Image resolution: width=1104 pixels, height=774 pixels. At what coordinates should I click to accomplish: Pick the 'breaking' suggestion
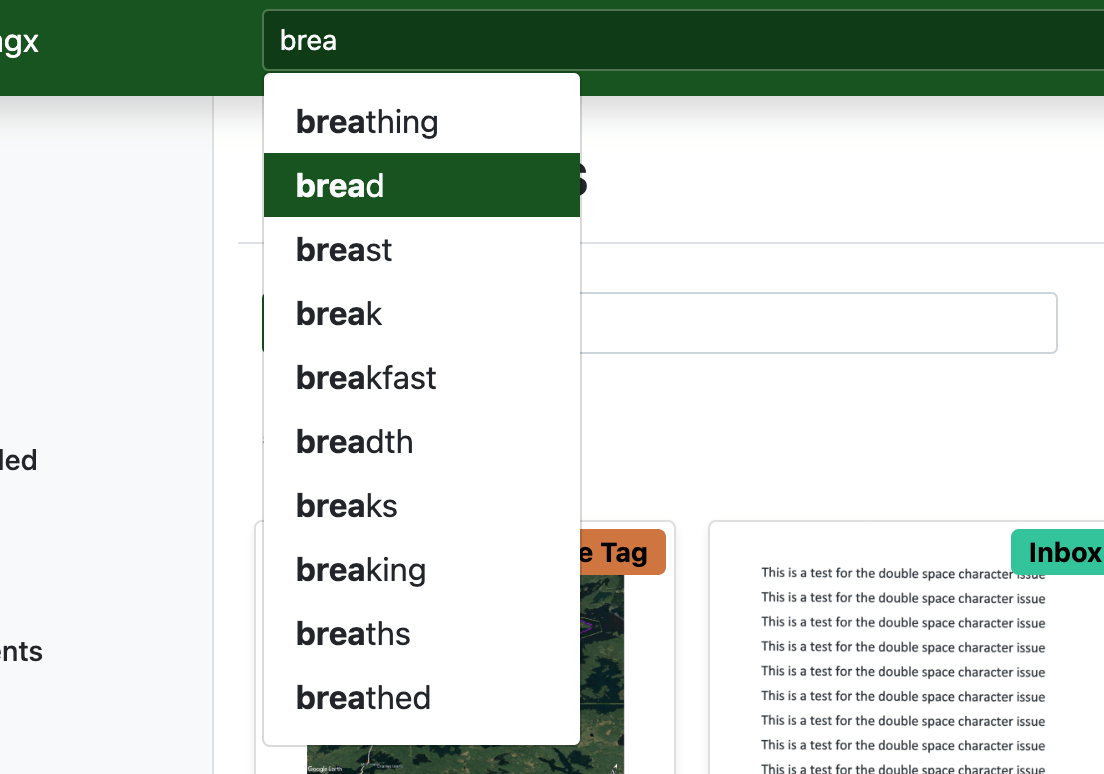click(420, 570)
